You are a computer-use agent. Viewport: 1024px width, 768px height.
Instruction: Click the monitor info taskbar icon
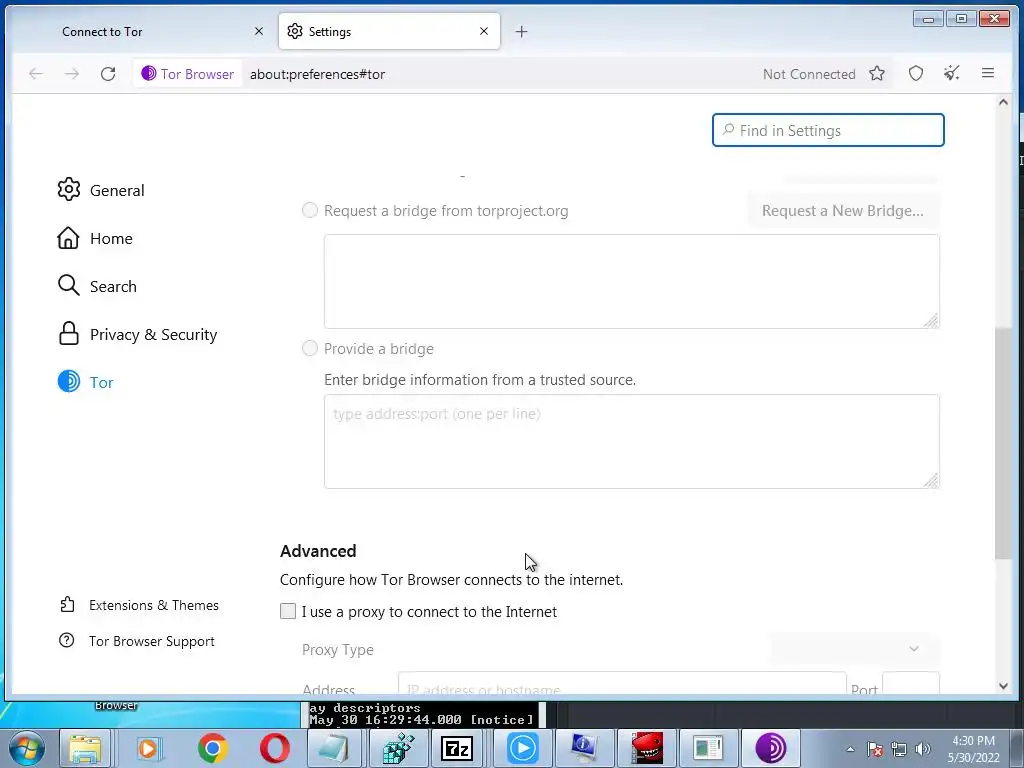(583, 748)
